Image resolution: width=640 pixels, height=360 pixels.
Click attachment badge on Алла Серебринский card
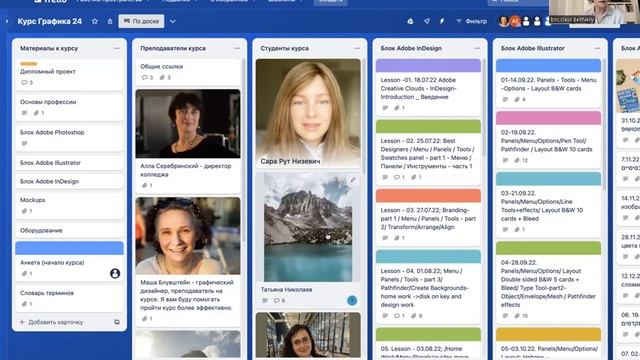147,185
